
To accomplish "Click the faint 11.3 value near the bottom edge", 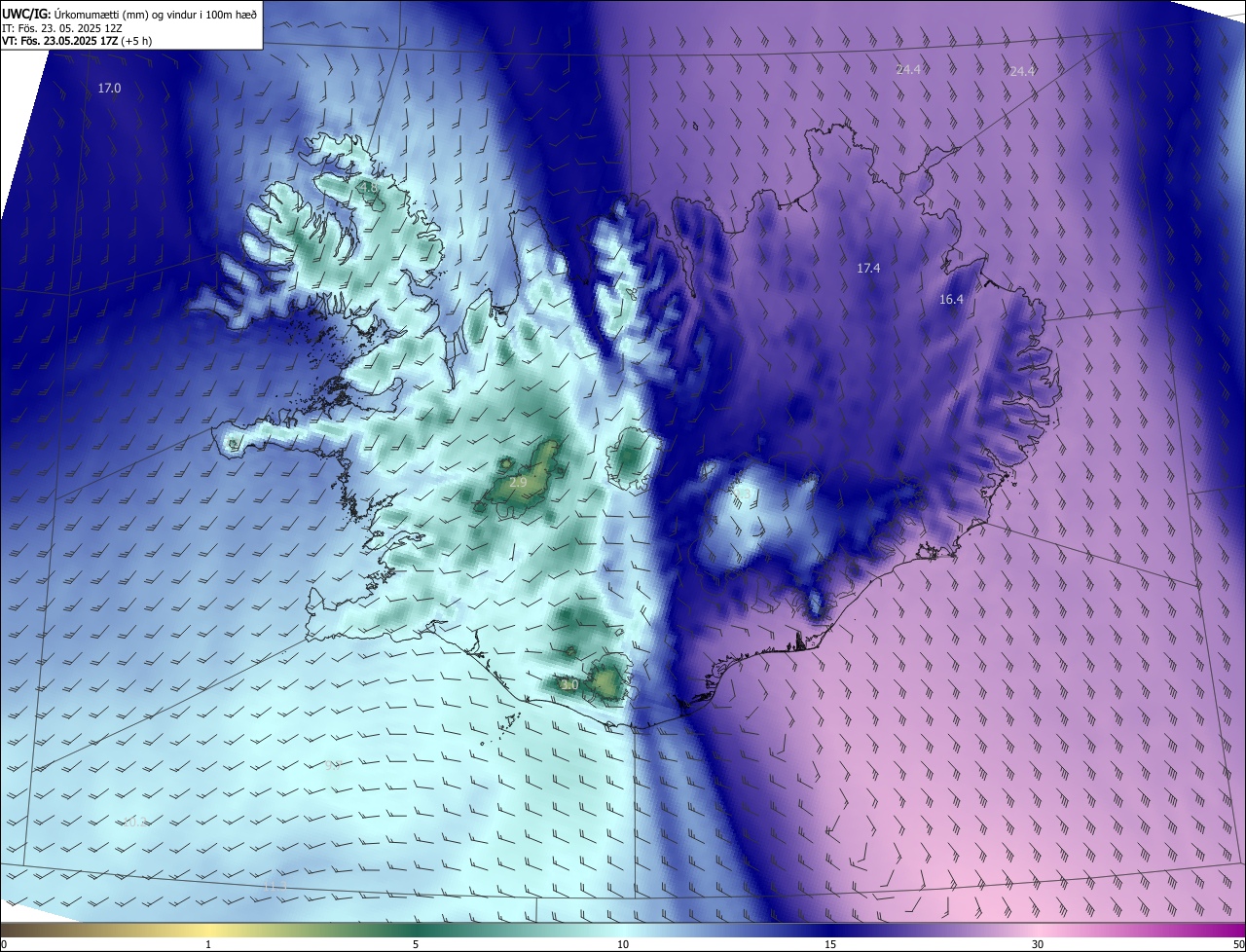I will click(x=275, y=886).
